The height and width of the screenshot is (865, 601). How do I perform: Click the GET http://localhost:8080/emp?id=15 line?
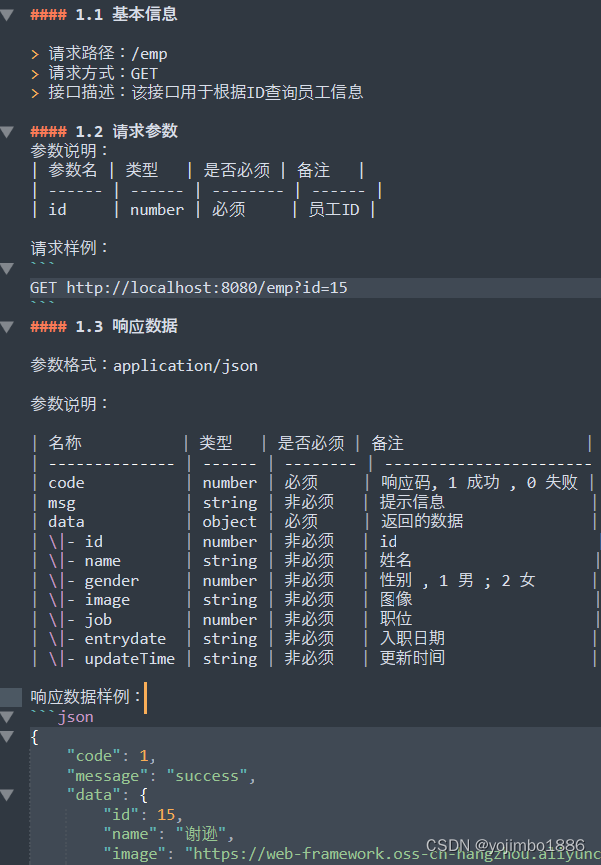point(189,288)
